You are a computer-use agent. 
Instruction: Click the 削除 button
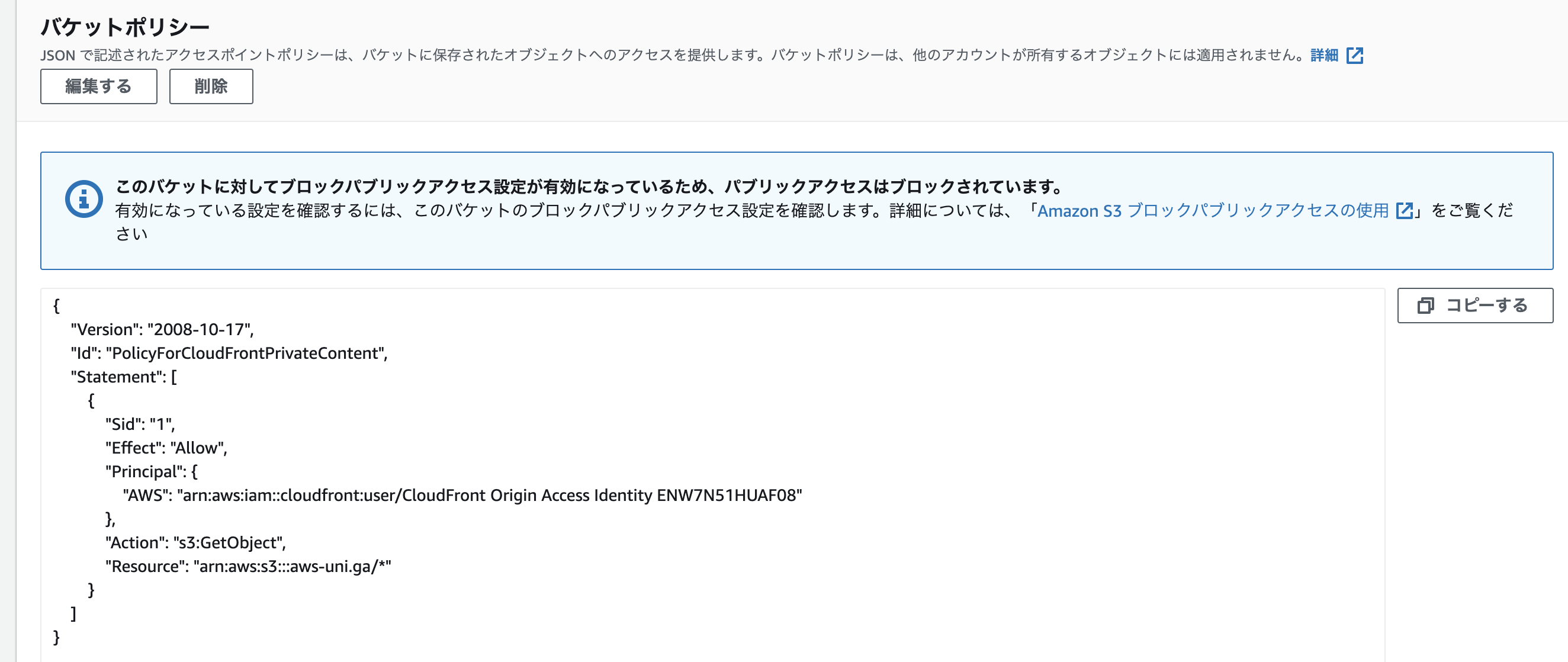[211, 86]
